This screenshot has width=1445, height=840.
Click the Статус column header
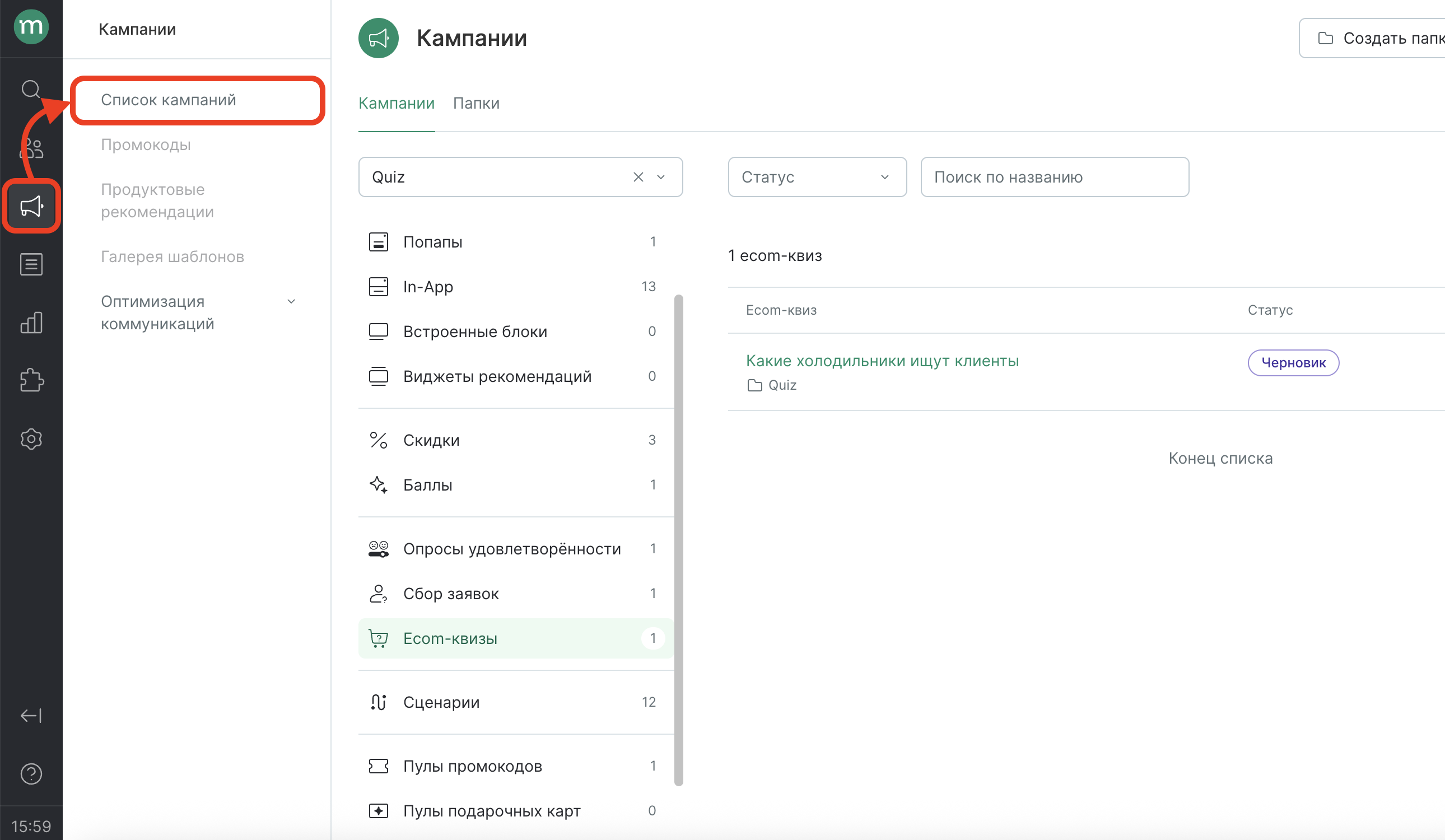tap(1270, 310)
